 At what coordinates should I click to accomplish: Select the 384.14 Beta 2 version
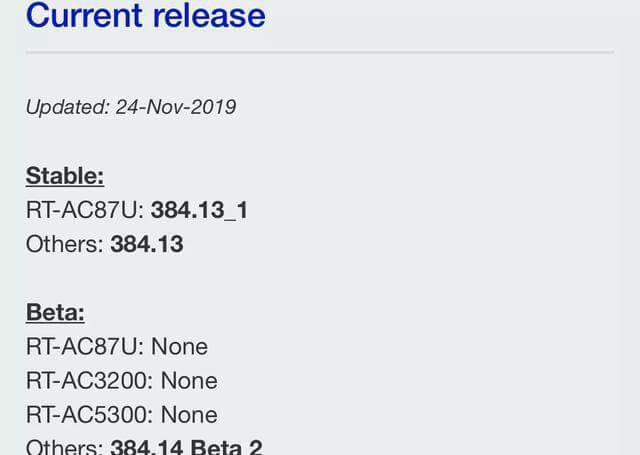pyautogui.click(x=186, y=447)
